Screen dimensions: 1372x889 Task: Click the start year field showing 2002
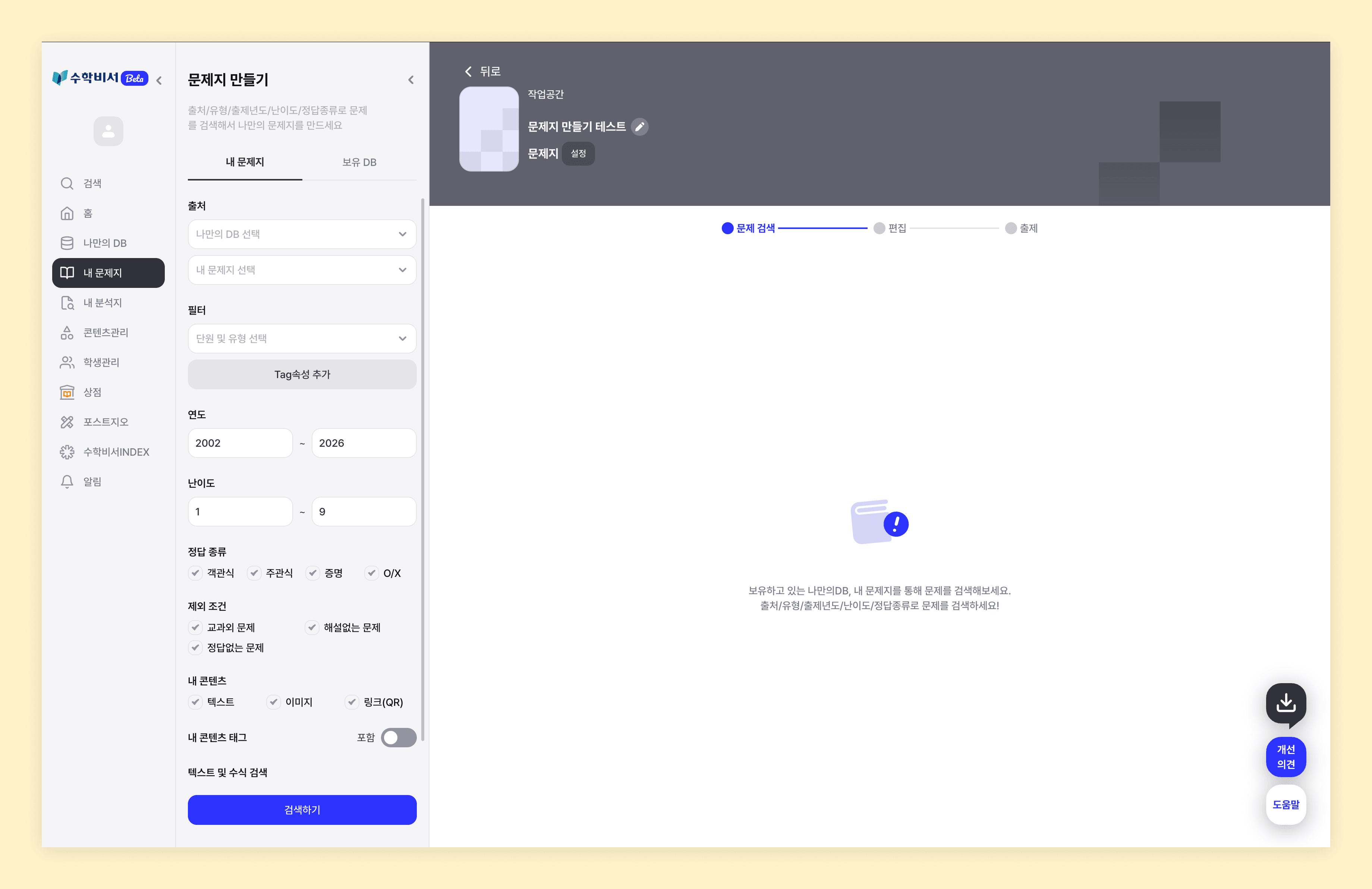point(240,443)
